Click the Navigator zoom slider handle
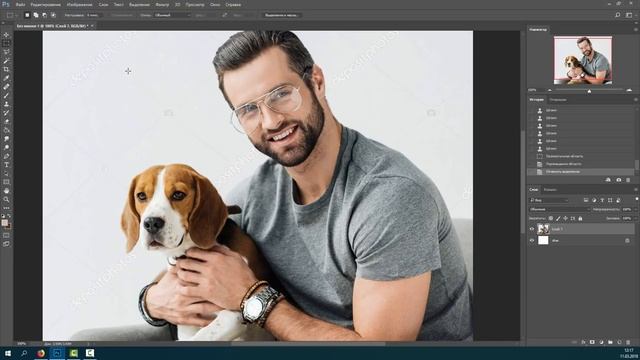Viewport: 640px width, 360px height. [x=589, y=91]
